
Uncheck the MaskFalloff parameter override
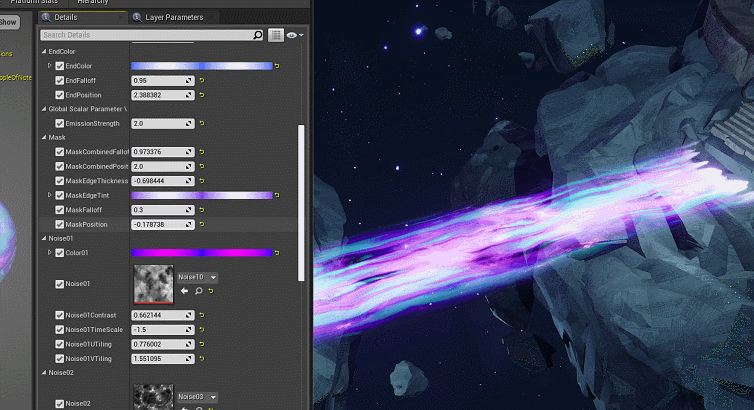pos(60,210)
